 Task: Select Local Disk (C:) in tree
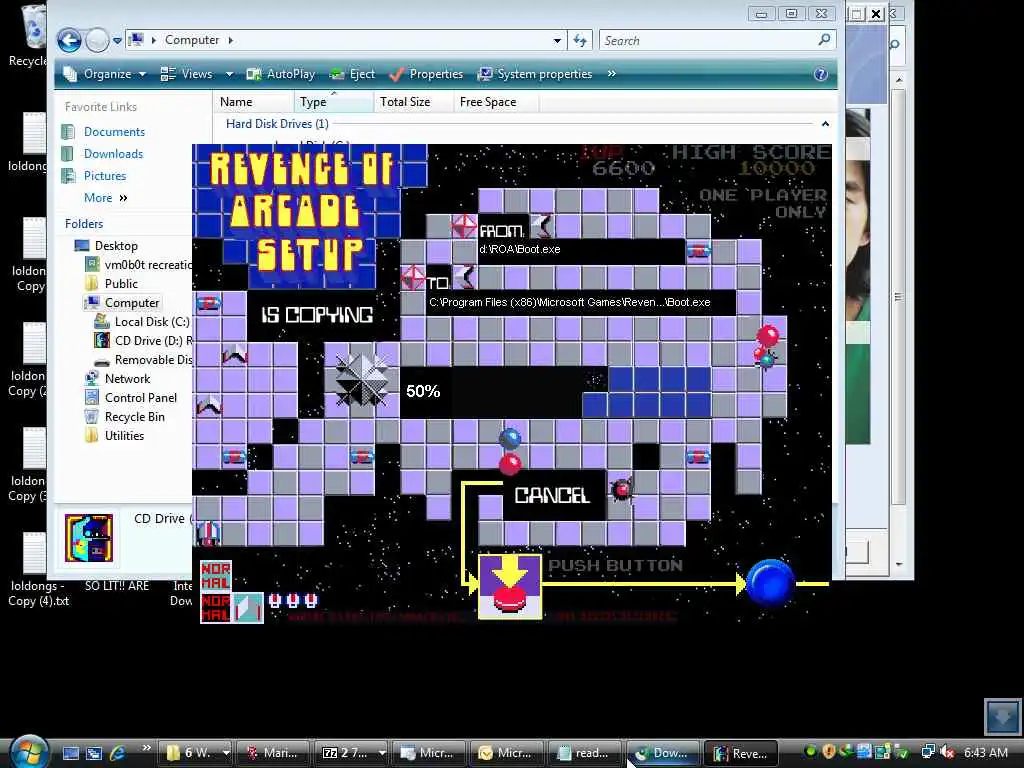142,321
